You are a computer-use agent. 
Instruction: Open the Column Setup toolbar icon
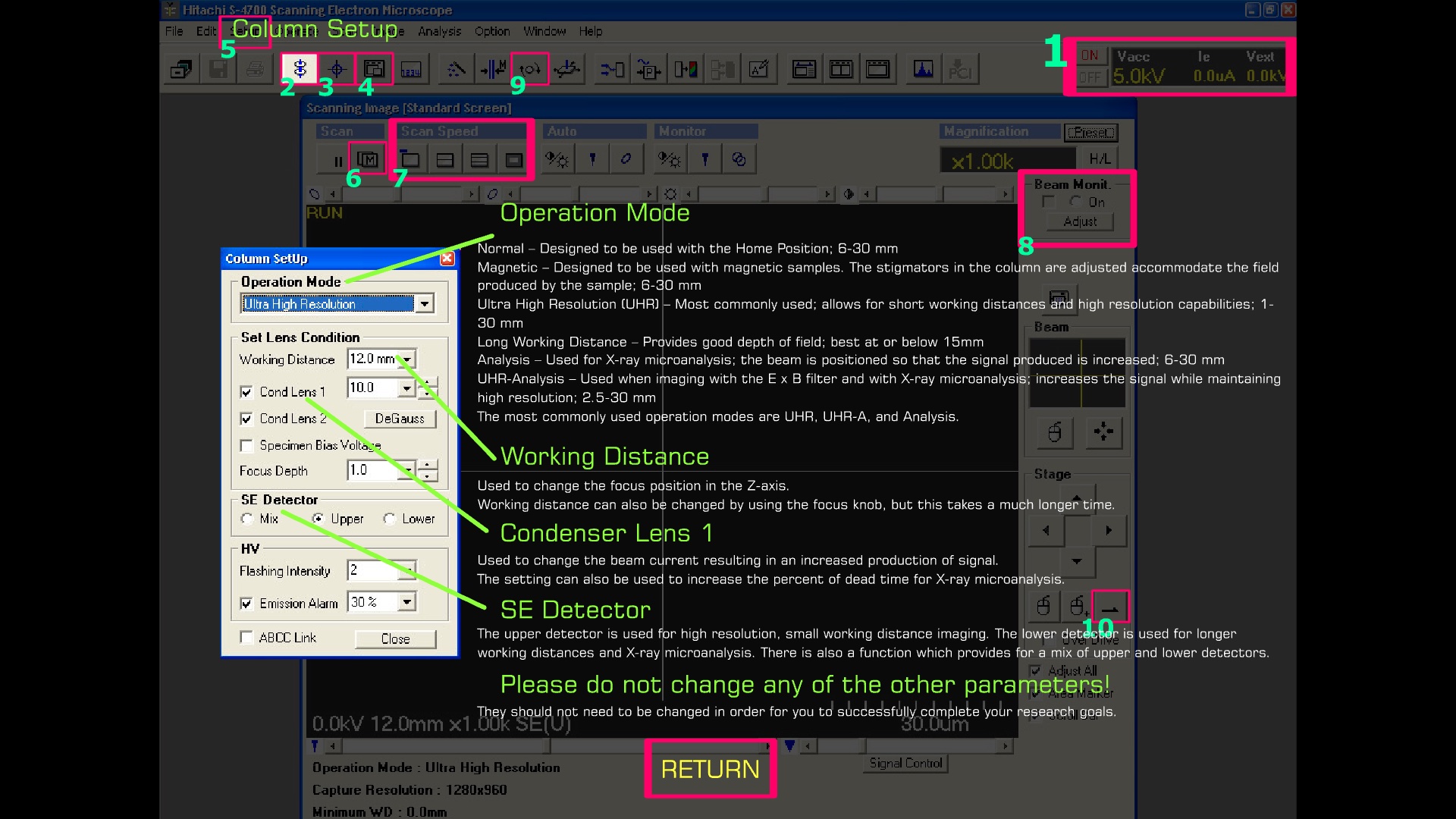click(x=300, y=69)
